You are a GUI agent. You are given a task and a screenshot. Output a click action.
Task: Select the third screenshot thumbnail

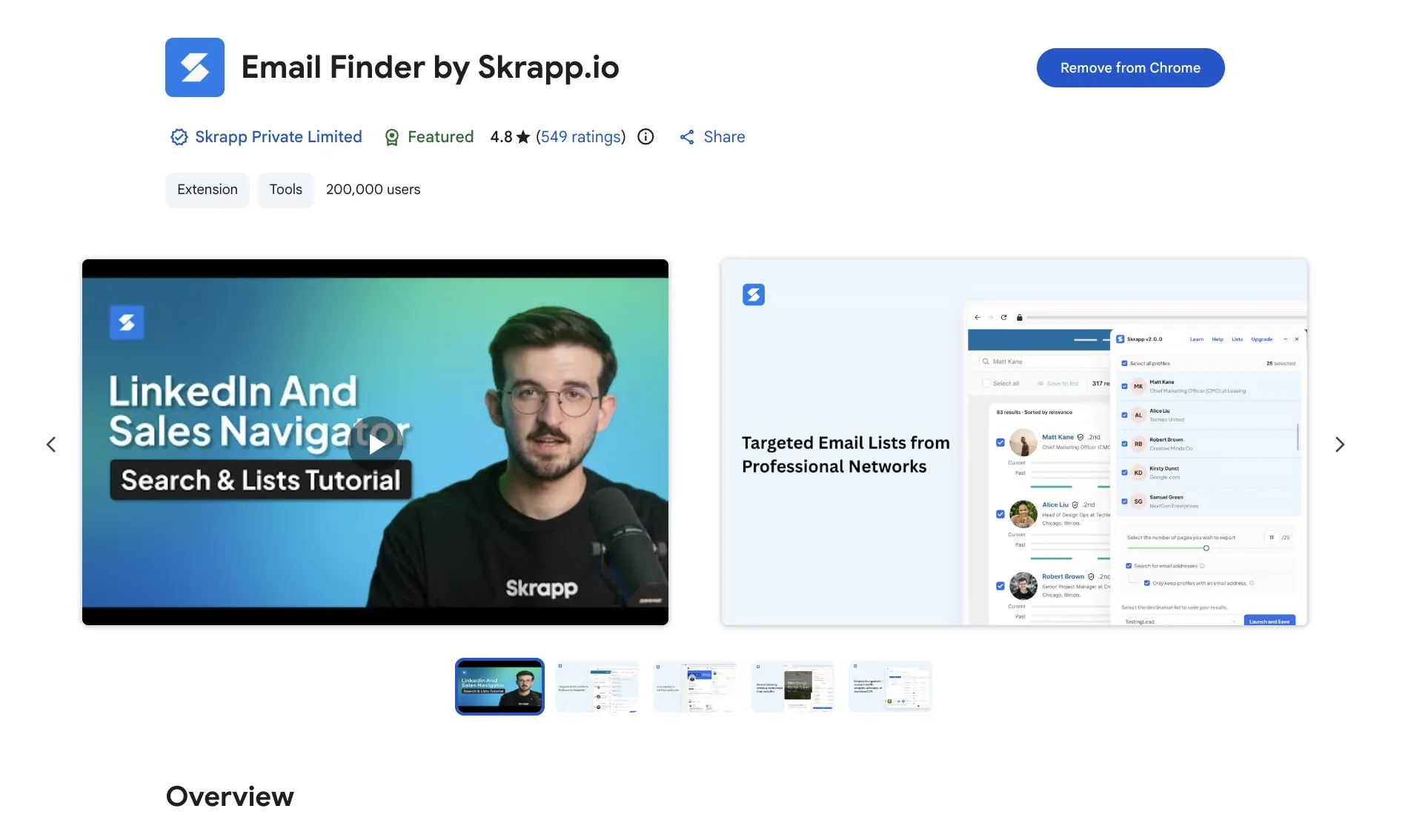[x=695, y=687]
